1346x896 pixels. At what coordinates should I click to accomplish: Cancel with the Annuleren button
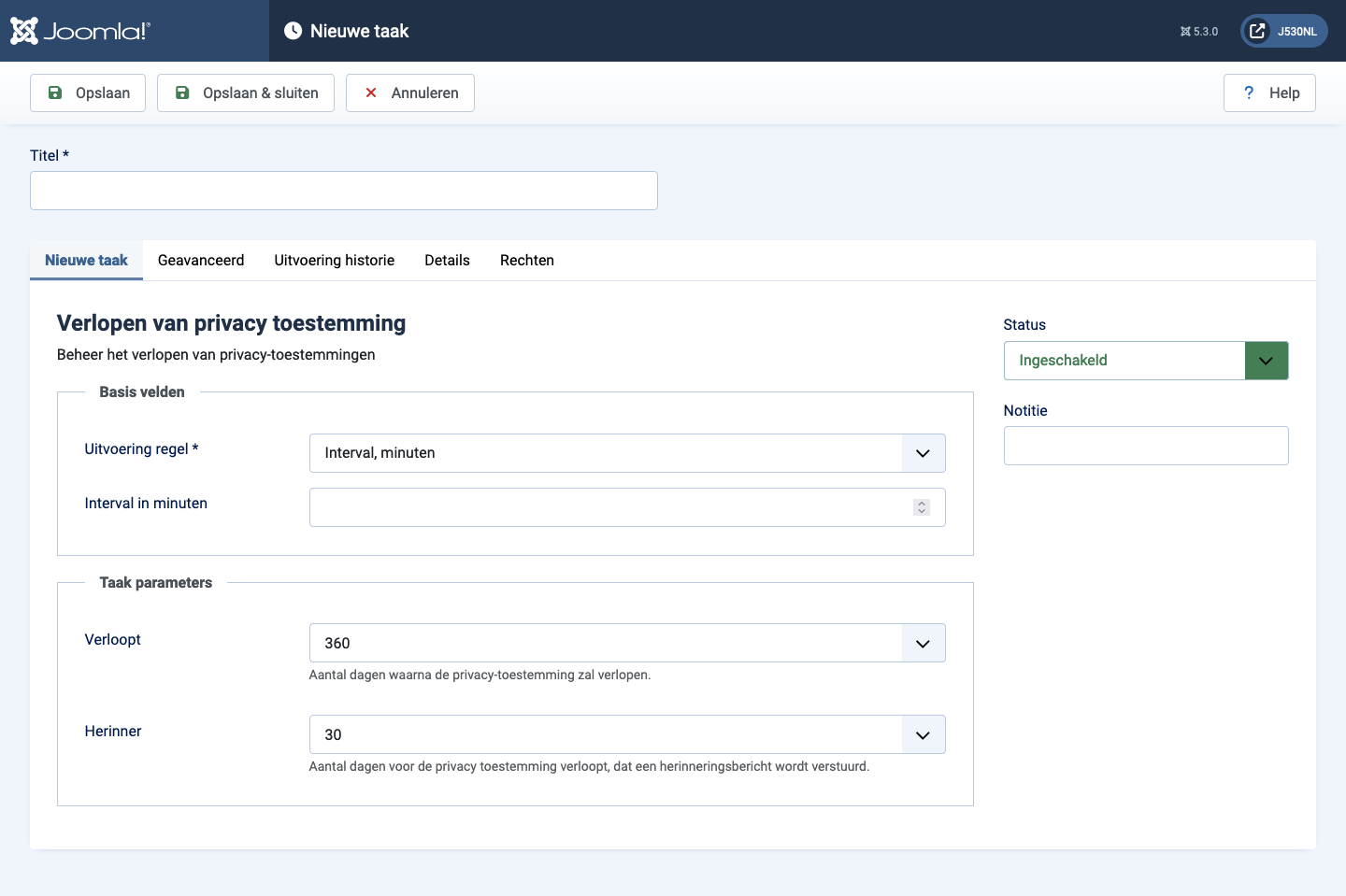click(410, 92)
